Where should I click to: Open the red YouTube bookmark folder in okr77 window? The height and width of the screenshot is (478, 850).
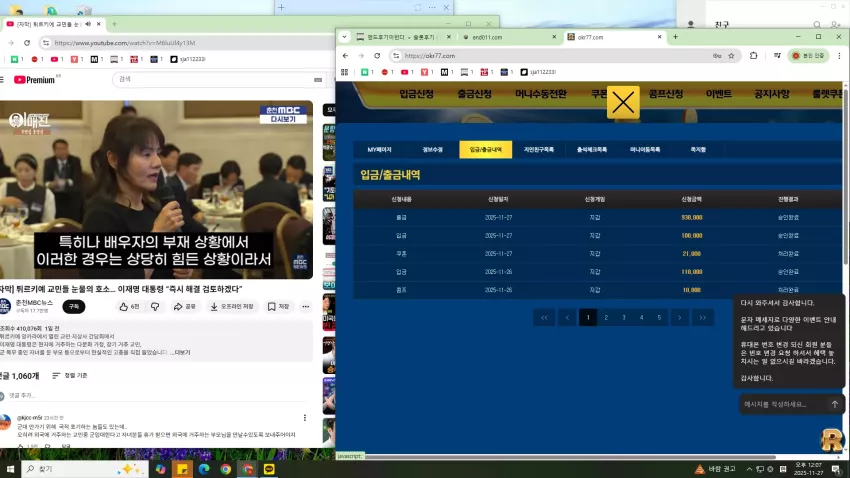(x=407, y=72)
